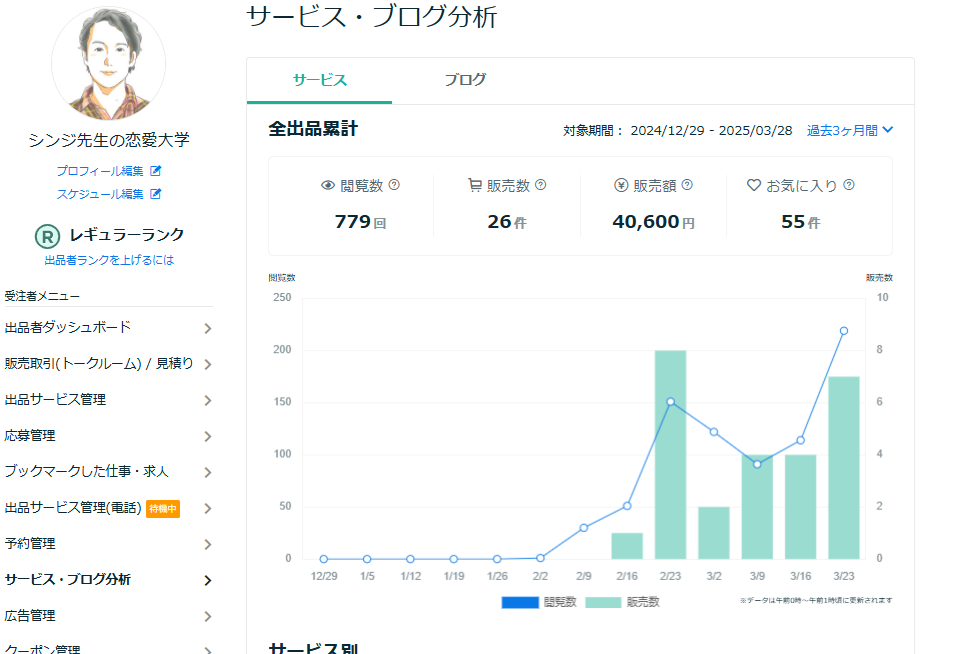Click the edit icon next to スケジュール編集

[x=155, y=194]
